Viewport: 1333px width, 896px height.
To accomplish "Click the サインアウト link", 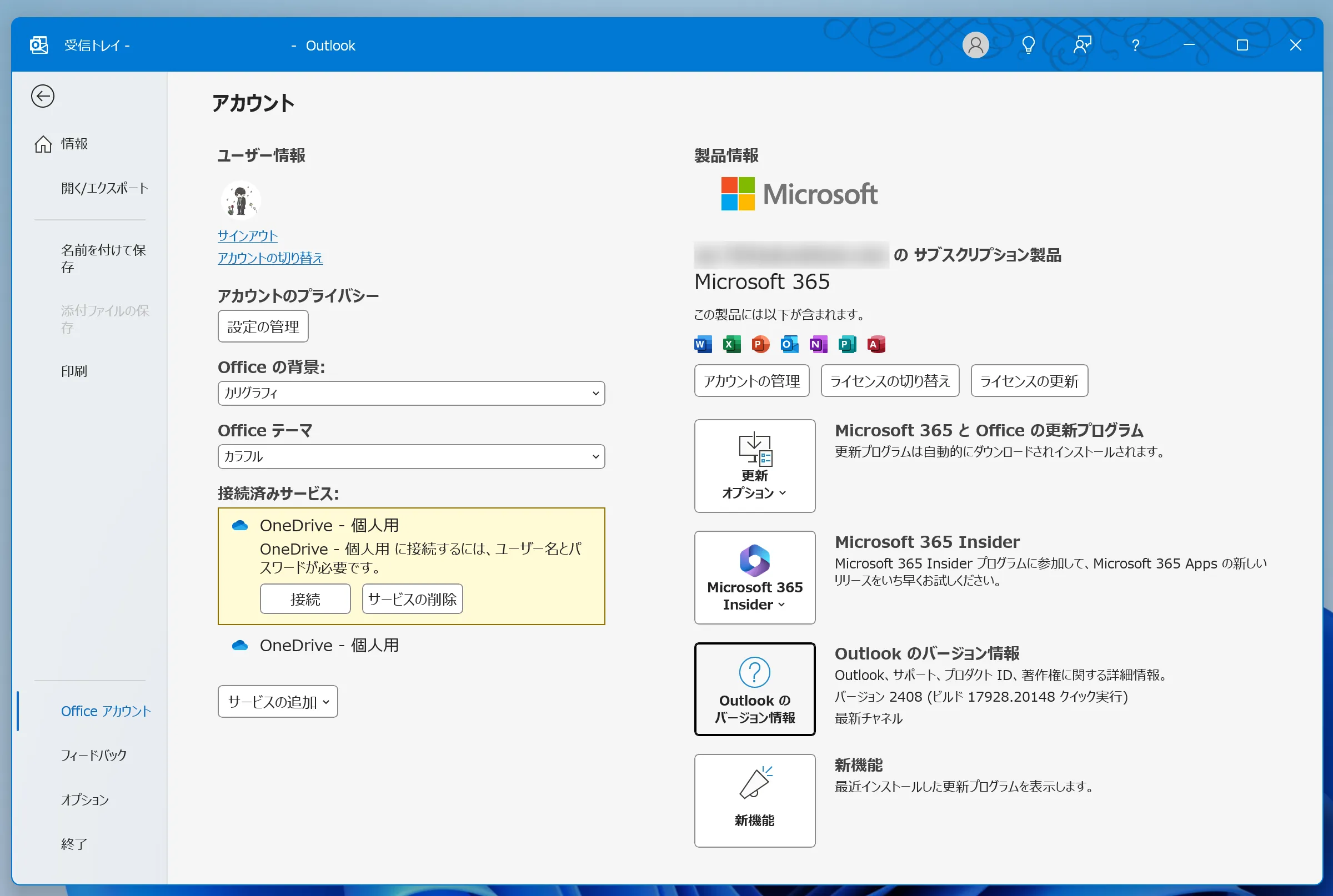I will point(248,236).
